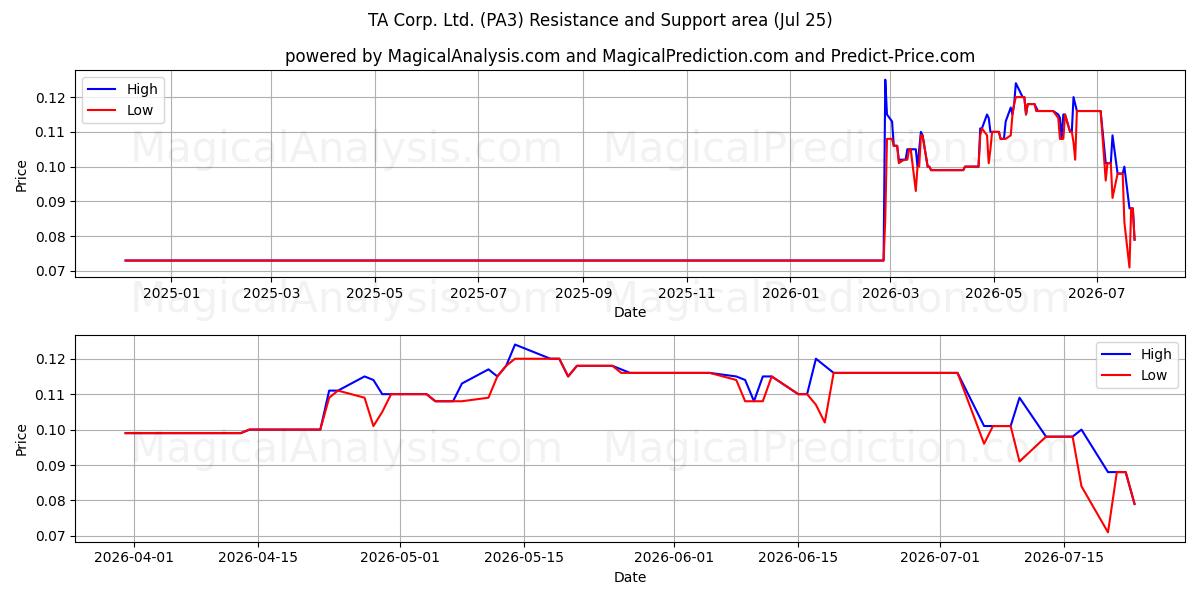
Task: Click the top chart's 'Price' axis label
Action: click(22, 174)
